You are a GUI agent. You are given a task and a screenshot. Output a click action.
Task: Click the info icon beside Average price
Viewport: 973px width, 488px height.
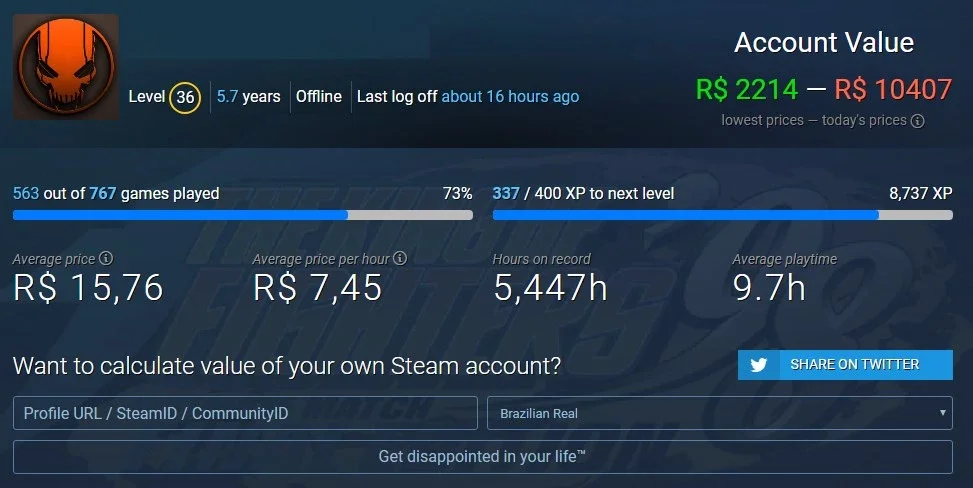click(x=106, y=258)
